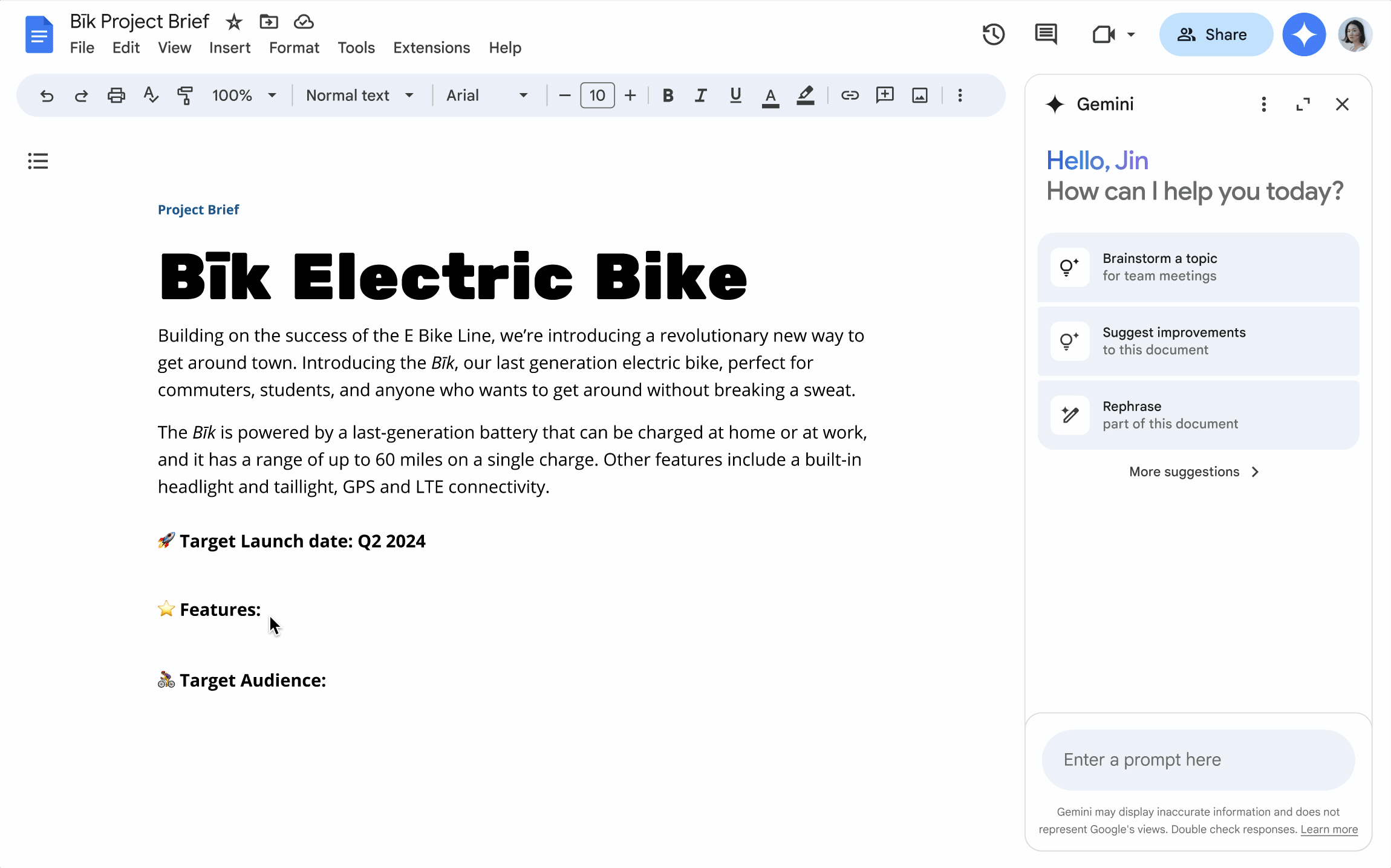
Task: Insert an image
Action: click(x=919, y=95)
